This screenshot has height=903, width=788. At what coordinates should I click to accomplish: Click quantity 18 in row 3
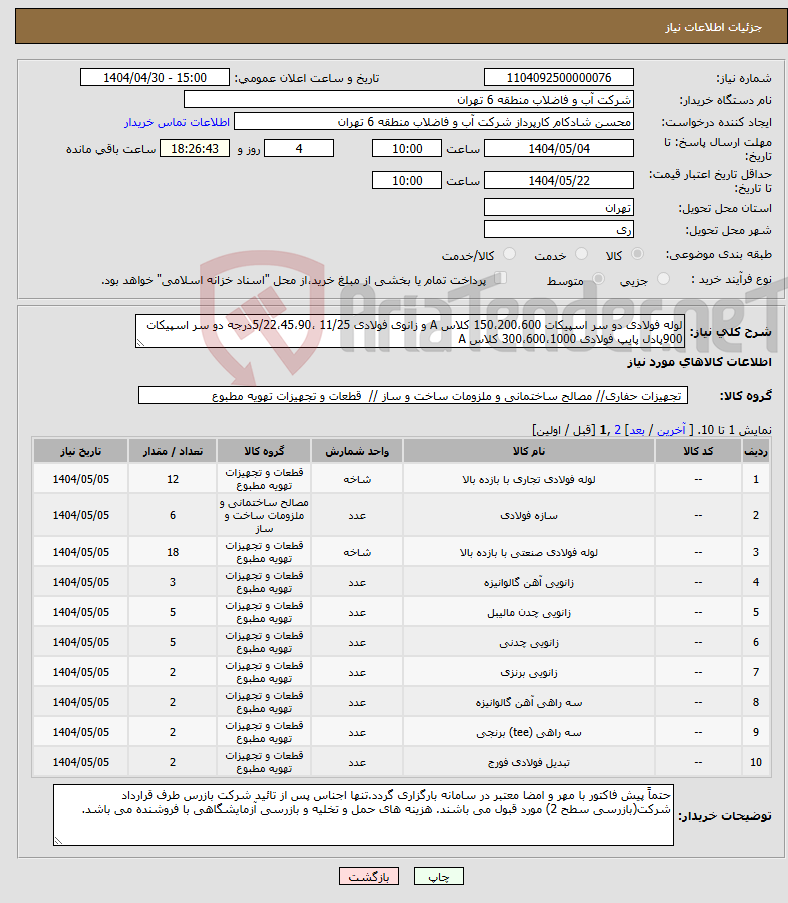tap(173, 552)
